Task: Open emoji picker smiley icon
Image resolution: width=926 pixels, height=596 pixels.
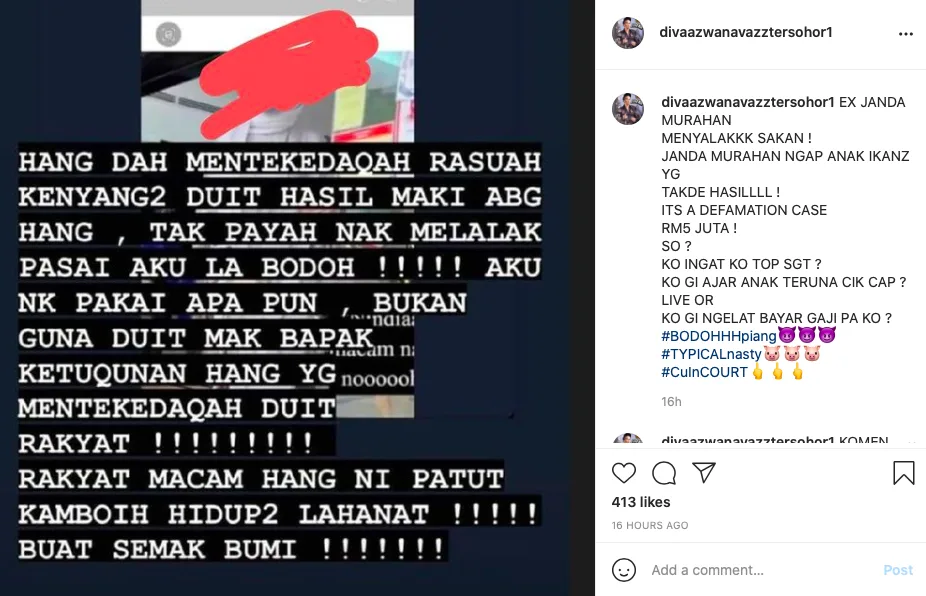Action: [624, 570]
